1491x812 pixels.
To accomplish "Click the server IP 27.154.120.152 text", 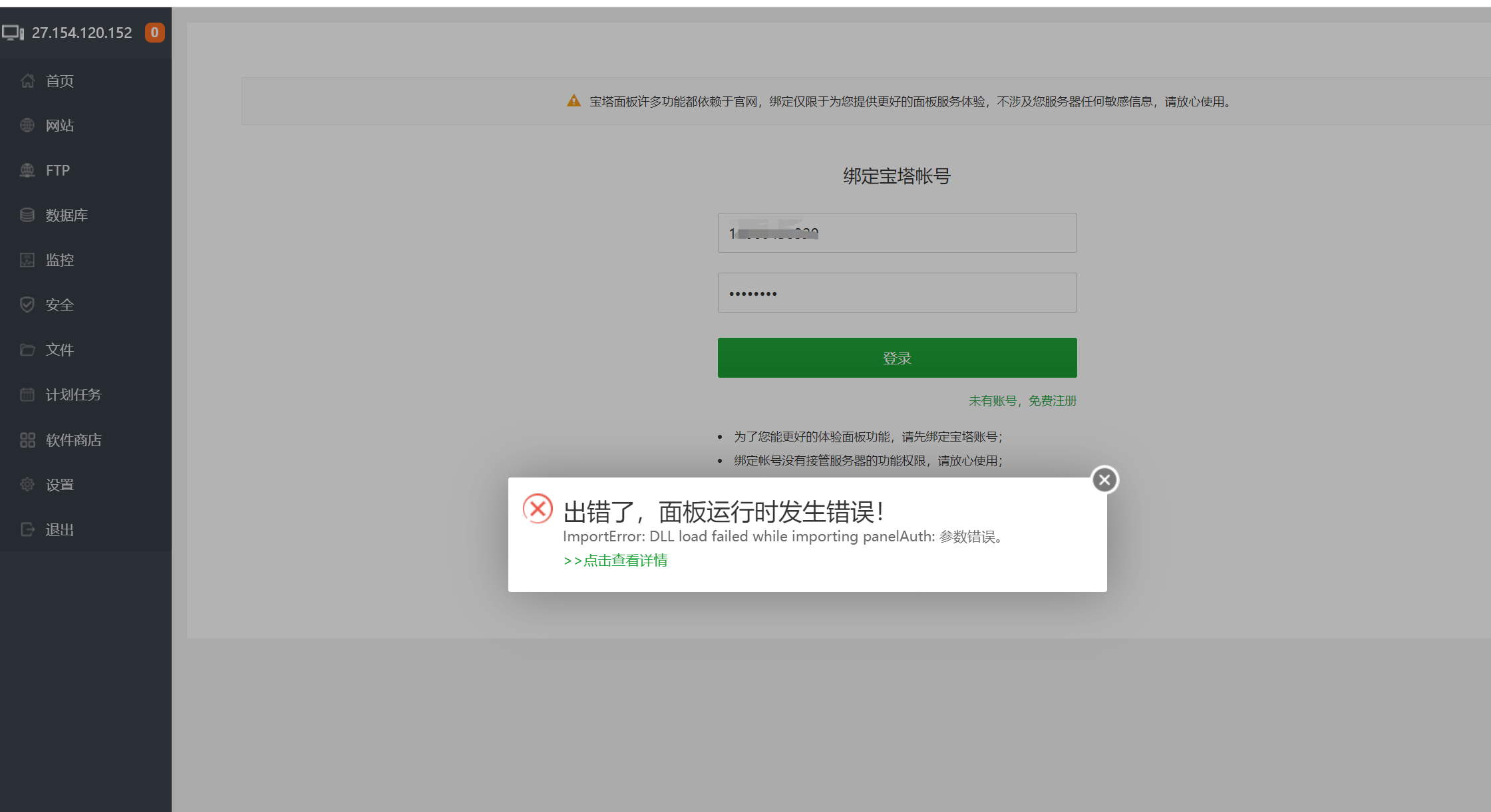I will click(x=82, y=33).
